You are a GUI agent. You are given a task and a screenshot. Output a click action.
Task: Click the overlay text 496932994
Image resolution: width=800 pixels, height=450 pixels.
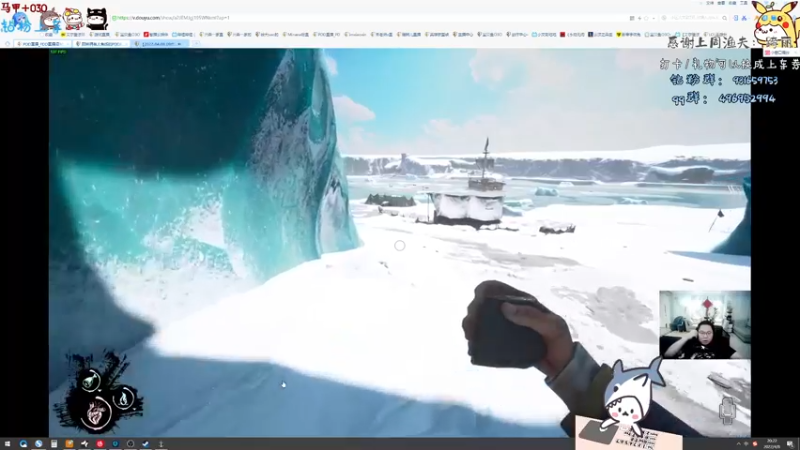click(x=746, y=98)
